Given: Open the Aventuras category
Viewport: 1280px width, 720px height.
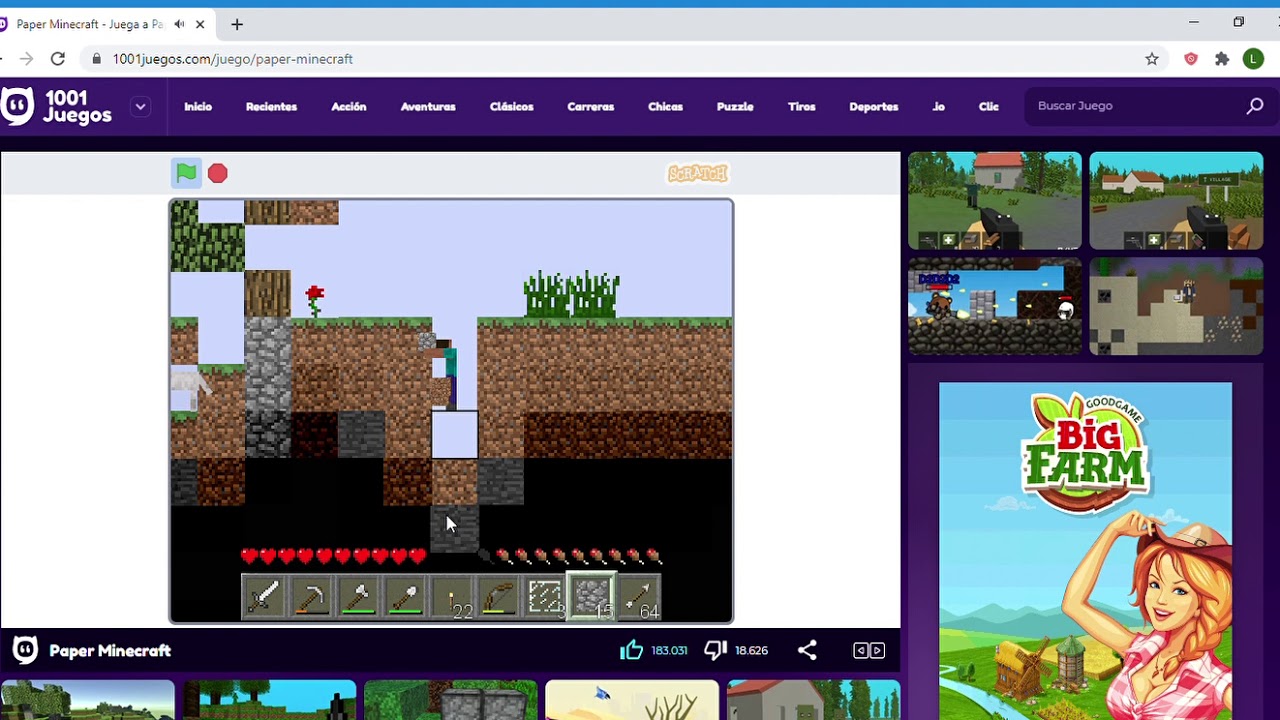Looking at the screenshot, I should [x=428, y=106].
